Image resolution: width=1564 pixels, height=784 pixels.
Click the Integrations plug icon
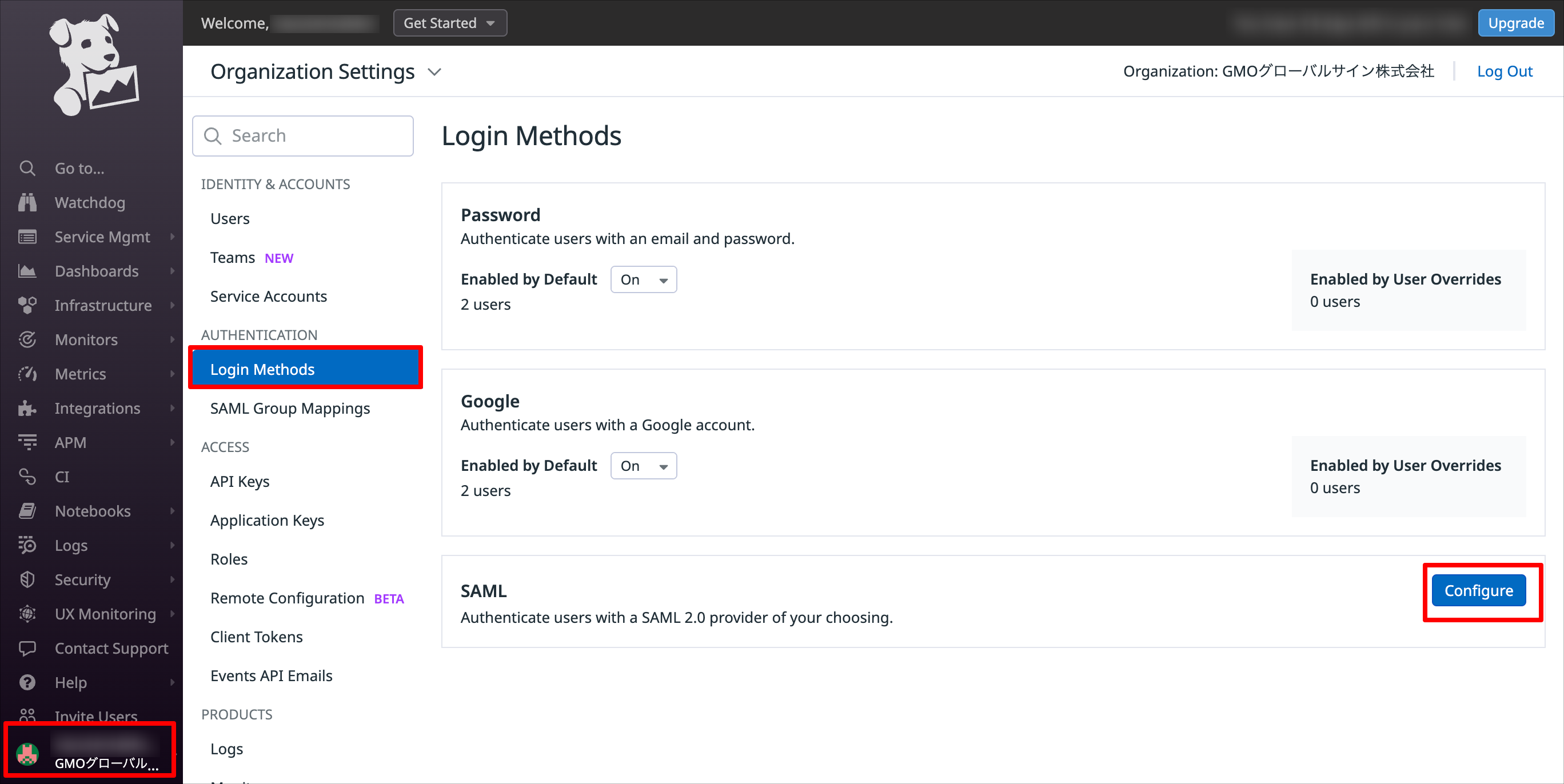click(x=27, y=408)
